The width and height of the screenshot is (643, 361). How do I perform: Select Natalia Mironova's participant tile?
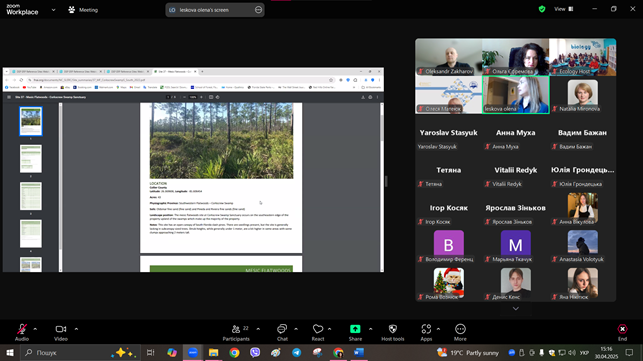click(x=582, y=94)
